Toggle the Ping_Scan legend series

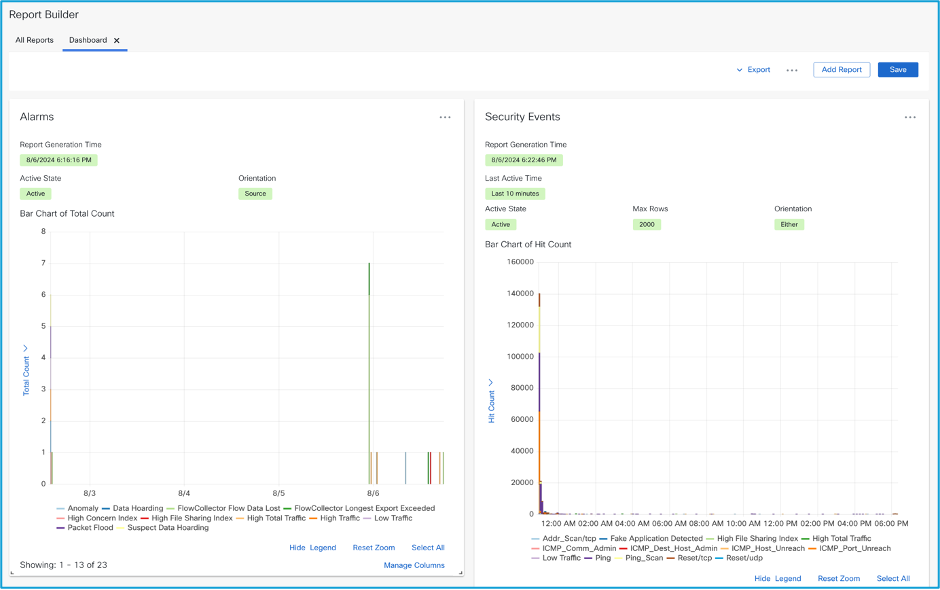(x=643, y=558)
